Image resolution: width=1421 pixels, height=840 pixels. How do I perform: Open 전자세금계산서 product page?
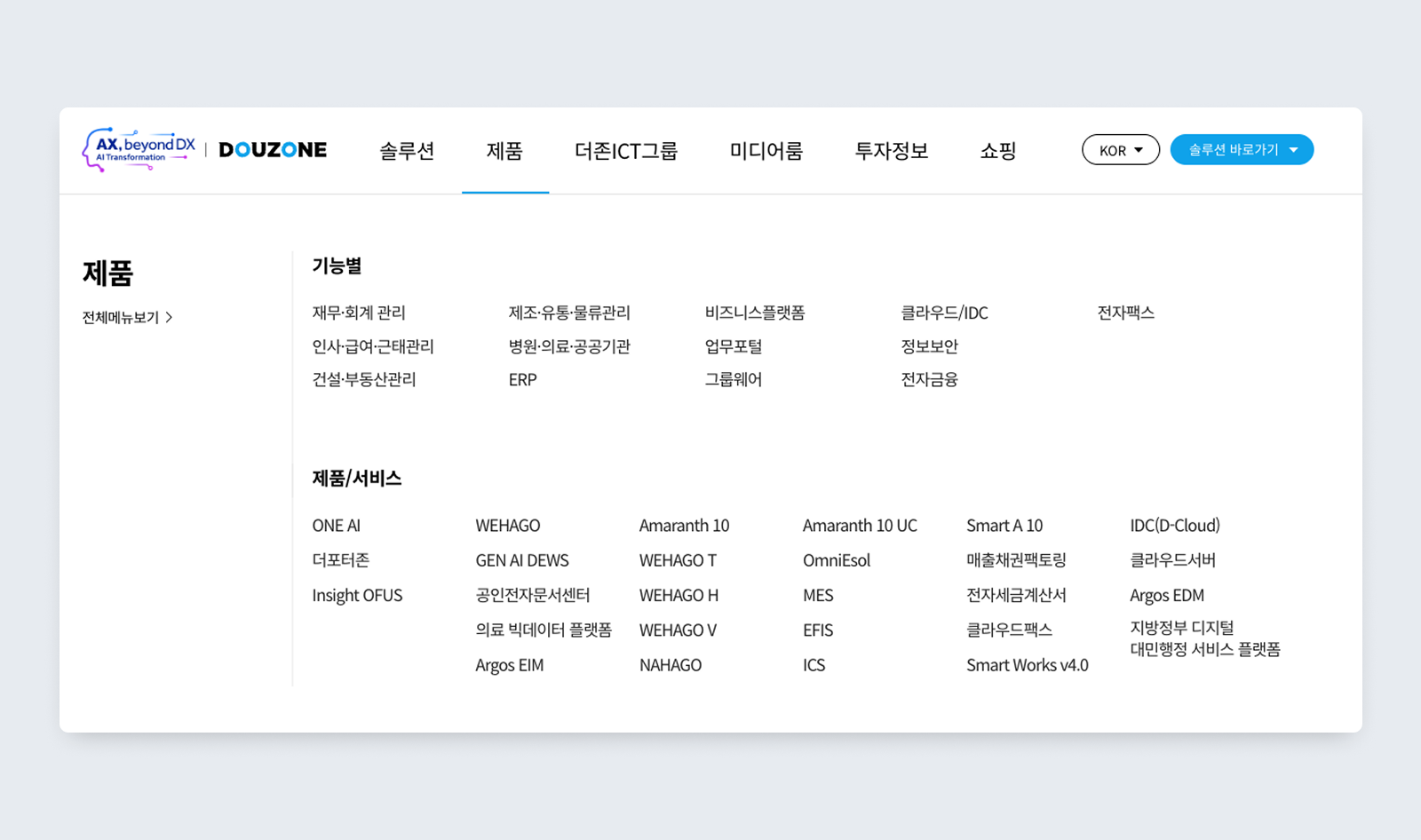coord(1016,595)
